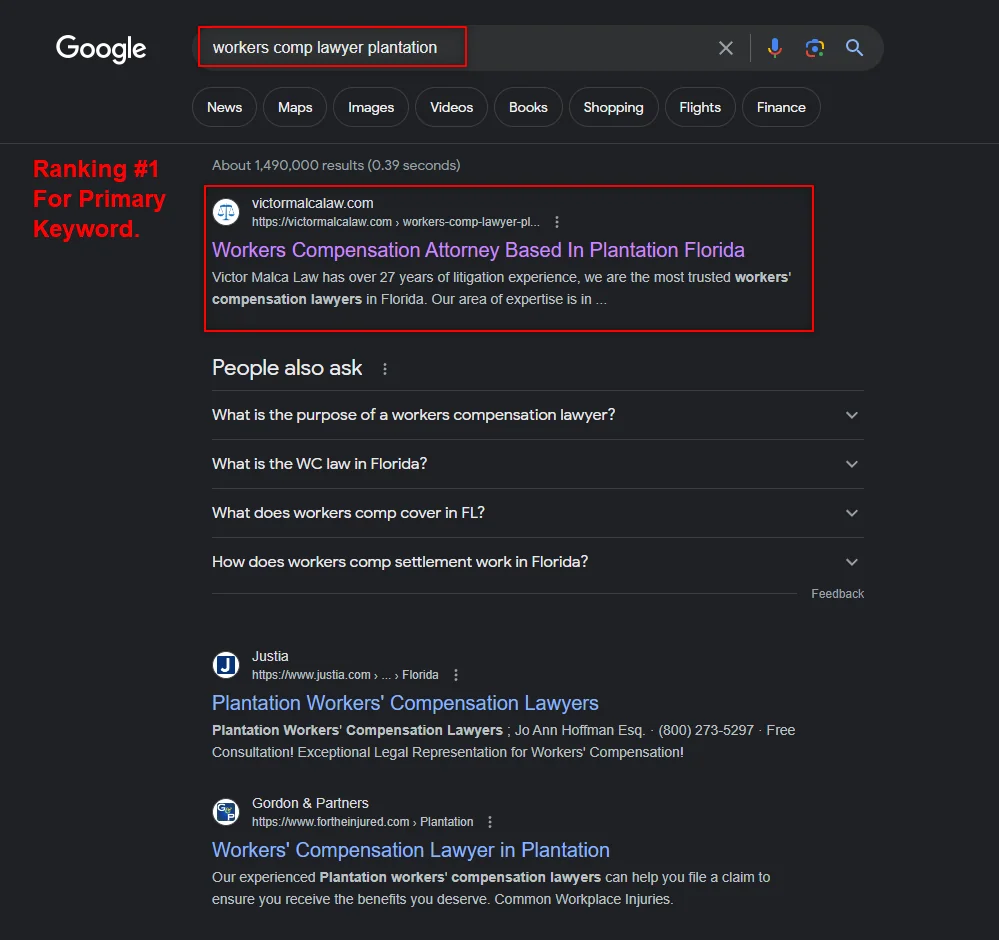Screen dimensions: 999x940
Task: Click the magnifying glass search icon
Action: click(x=854, y=48)
